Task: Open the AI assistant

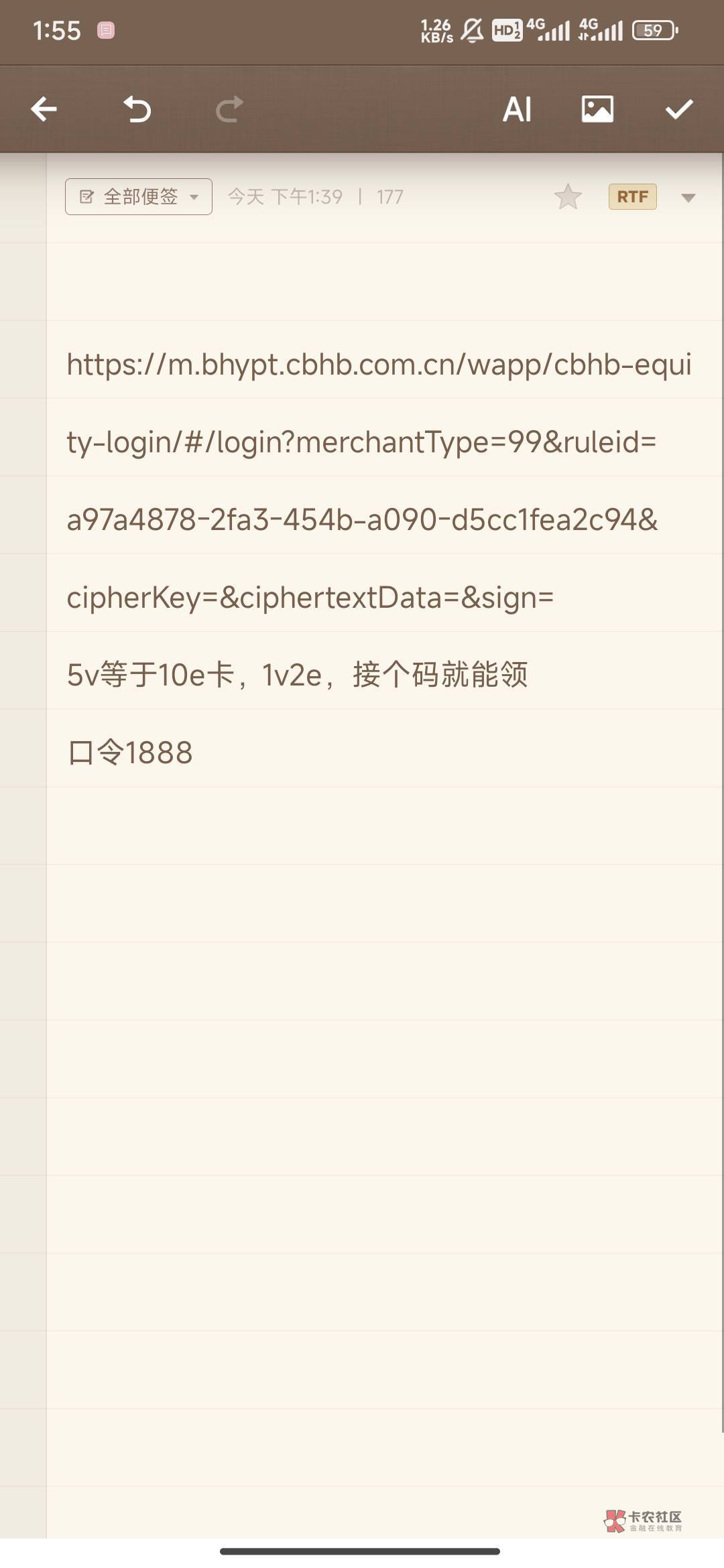Action: pos(517,109)
